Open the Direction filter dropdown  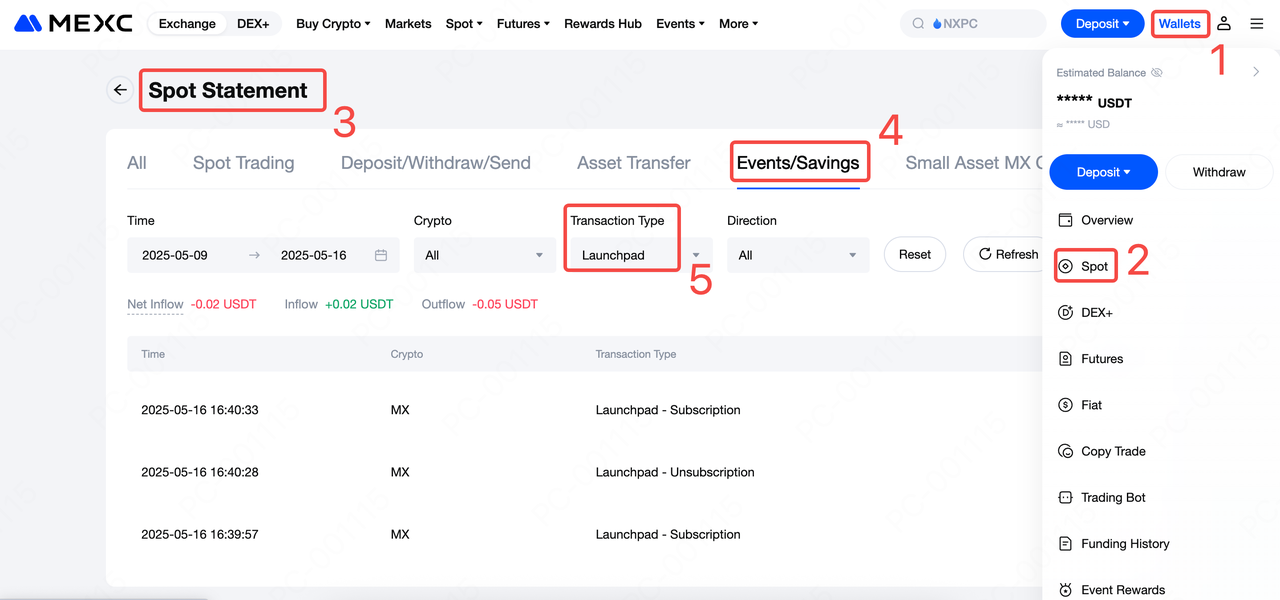pos(798,255)
